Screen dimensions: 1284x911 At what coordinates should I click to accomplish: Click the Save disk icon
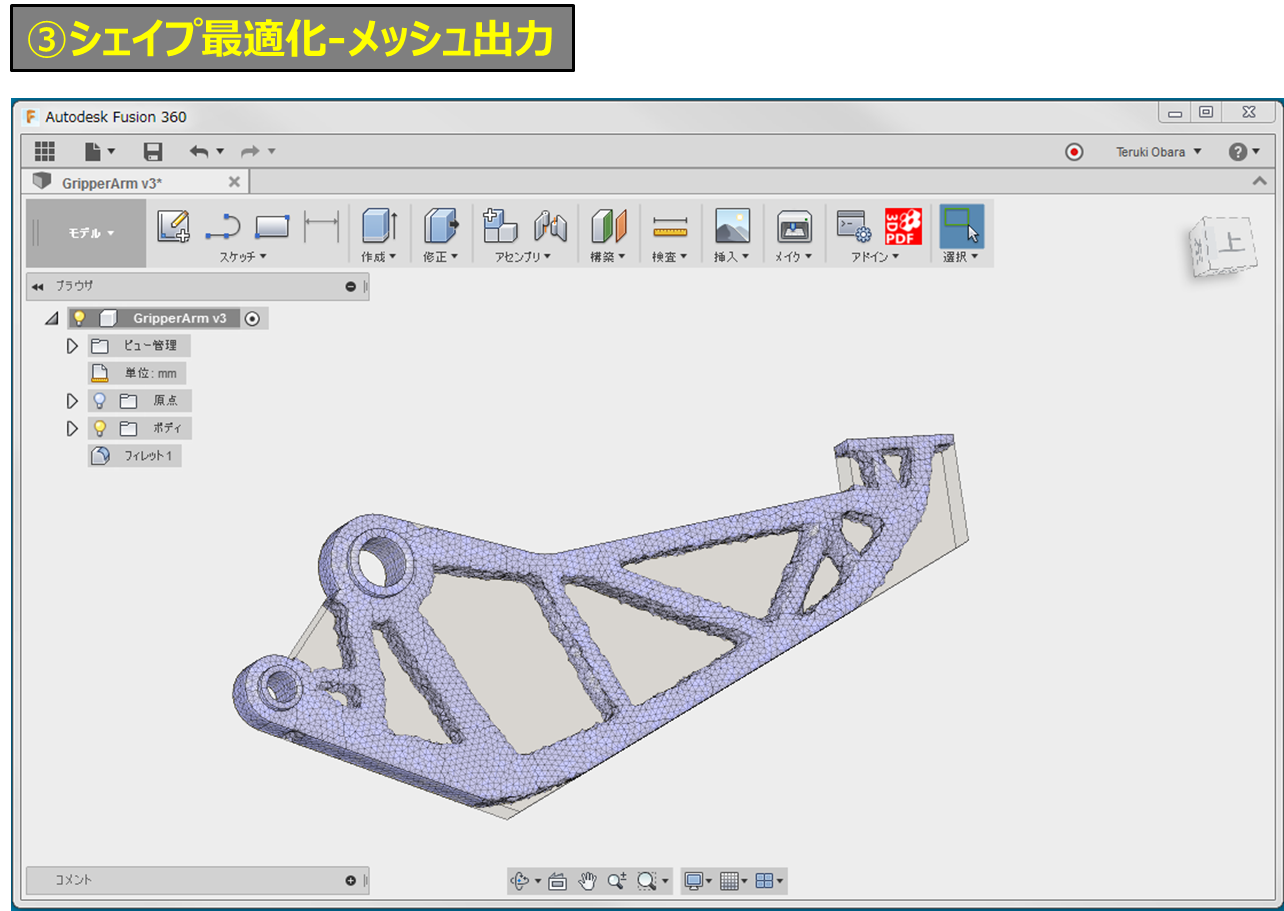[x=153, y=151]
